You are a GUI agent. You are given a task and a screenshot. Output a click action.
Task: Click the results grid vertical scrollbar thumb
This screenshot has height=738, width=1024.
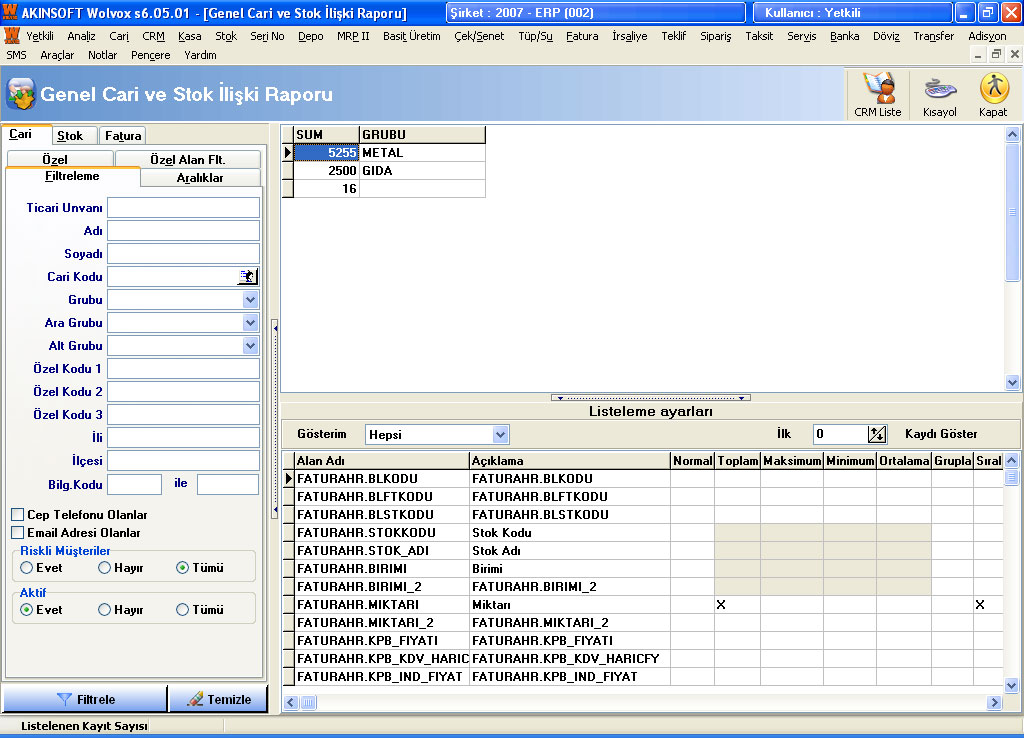[1012, 212]
